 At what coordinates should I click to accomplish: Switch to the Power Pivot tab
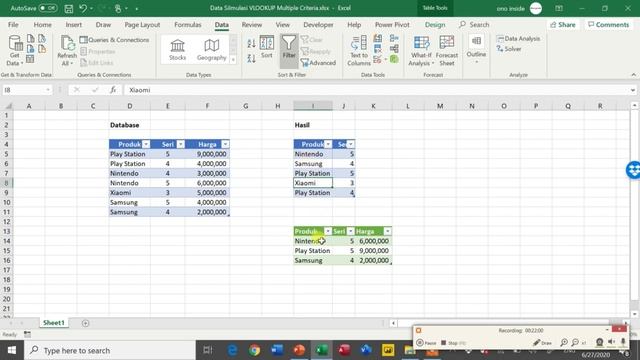[x=392, y=24]
